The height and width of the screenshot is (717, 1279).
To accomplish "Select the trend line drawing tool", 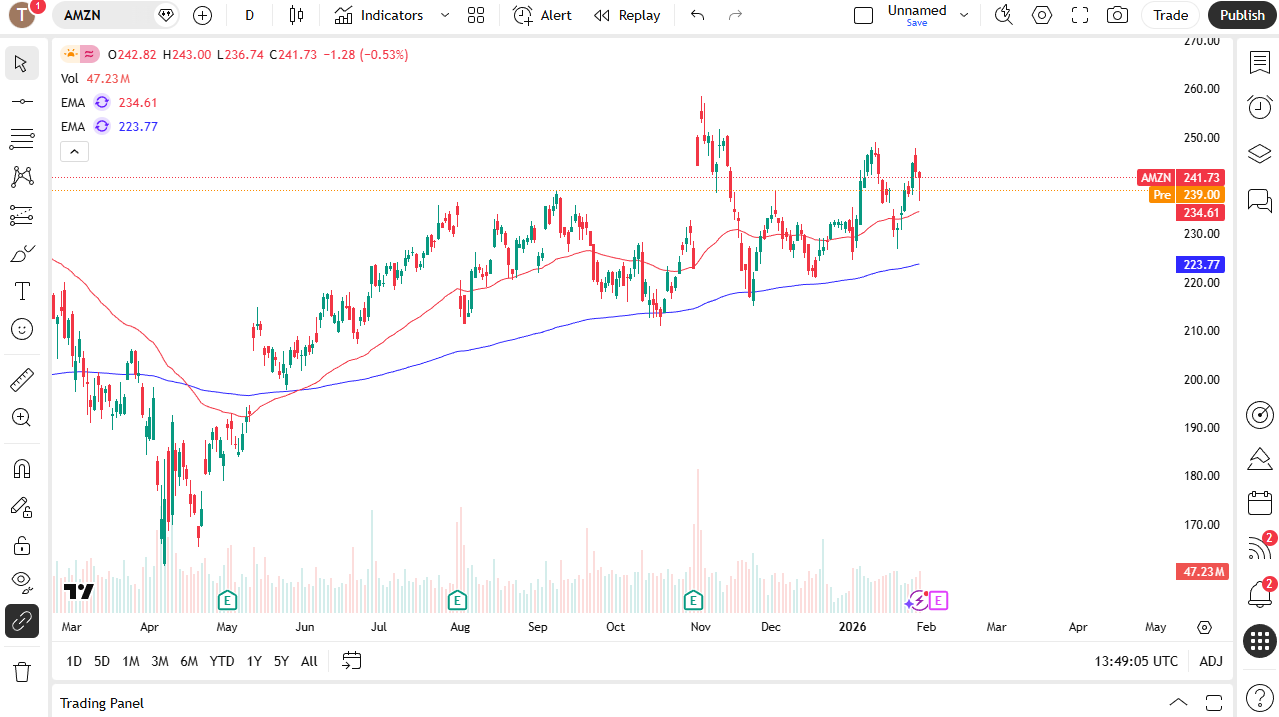I will pyautogui.click(x=21, y=101).
